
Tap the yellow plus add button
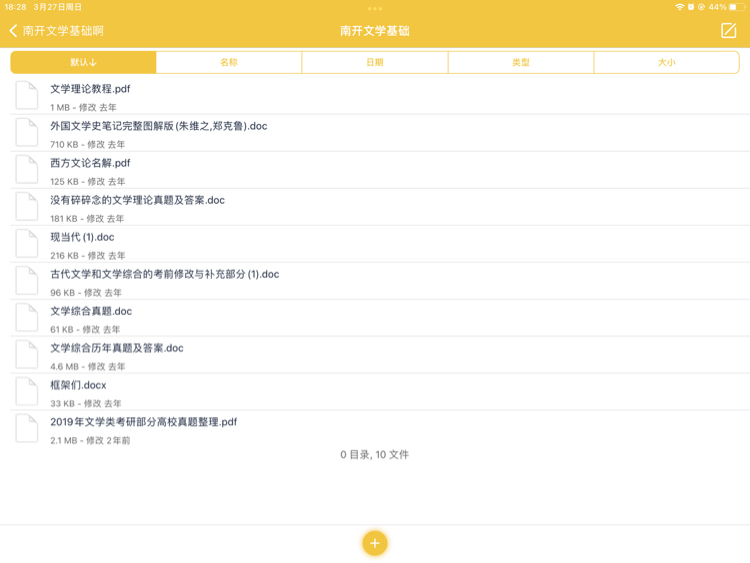[x=375, y=543]
